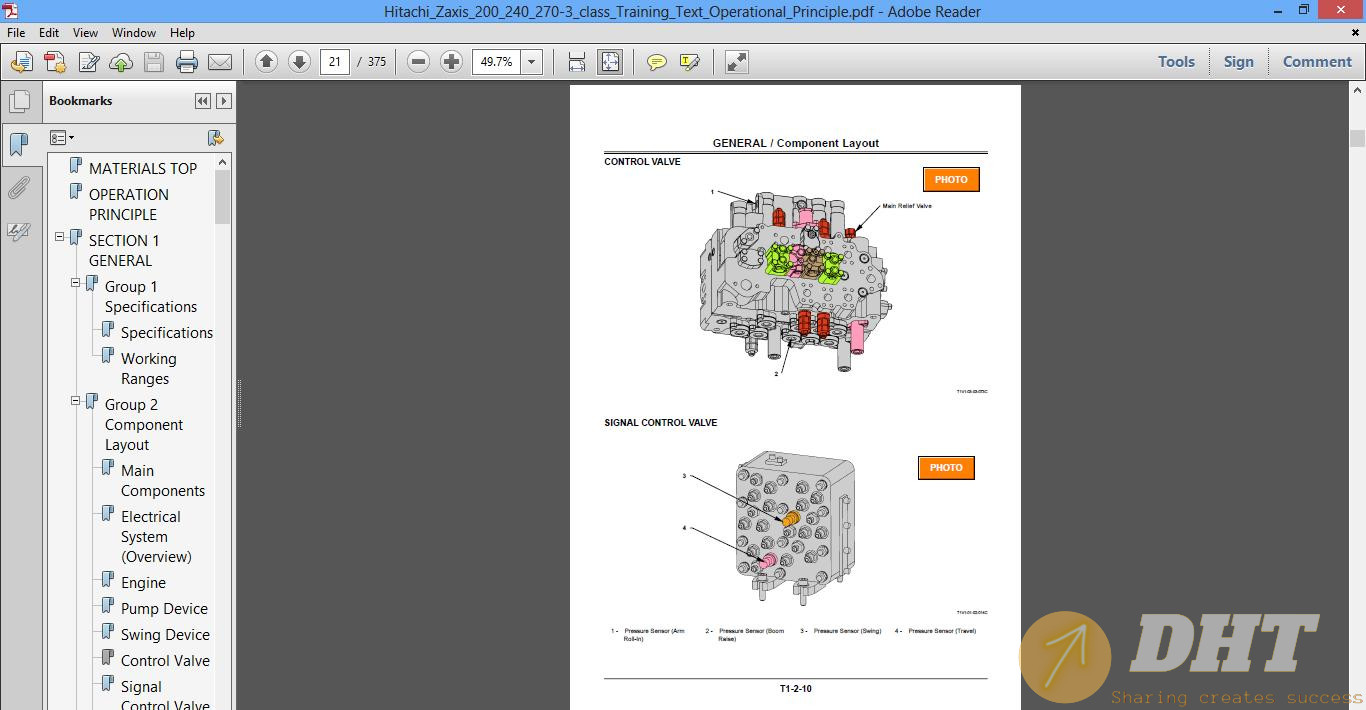Viewport: 1366px width, 710px height.
Task: Click the document vertical scrollbar thumb
Action: (1357, 138)
